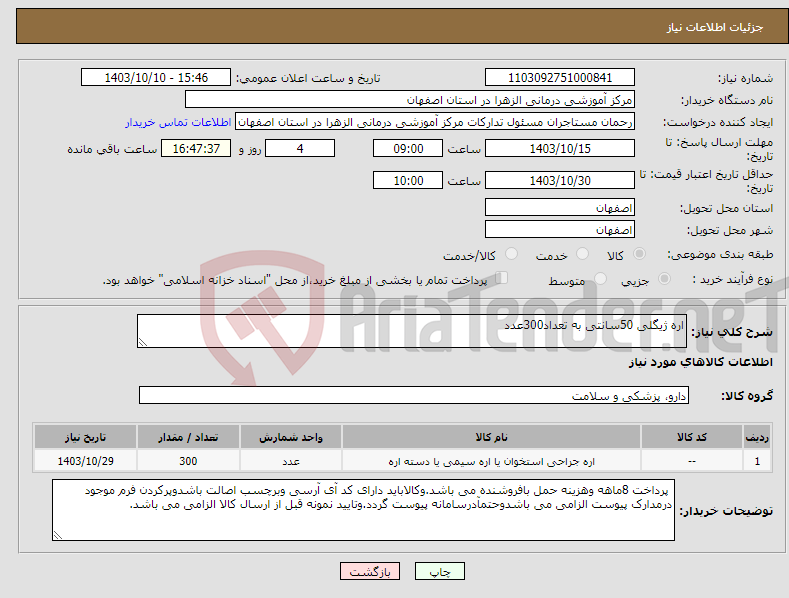Screen dimensions: 789x598
Task: Click the resize handle of description textarea
Action: click(x=143, y=342)
